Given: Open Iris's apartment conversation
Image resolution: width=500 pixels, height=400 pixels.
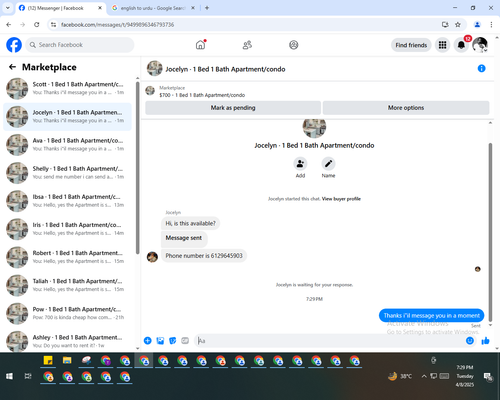Looking at the screenshot, I should (67, 229).
